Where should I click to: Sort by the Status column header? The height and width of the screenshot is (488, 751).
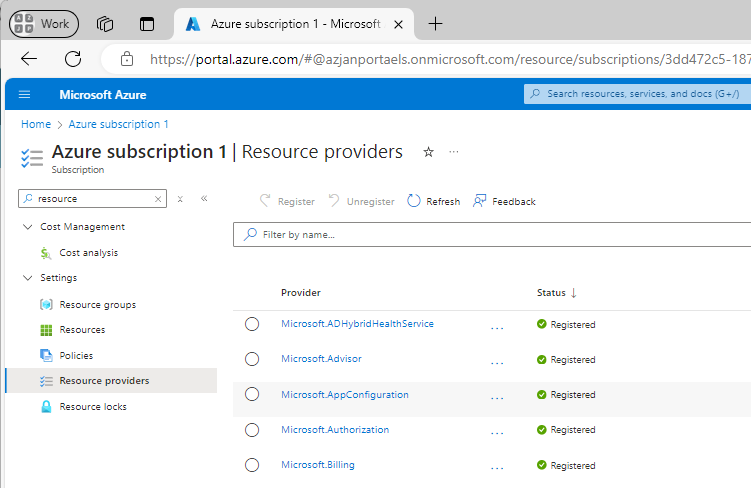click(x=557, y=293)
